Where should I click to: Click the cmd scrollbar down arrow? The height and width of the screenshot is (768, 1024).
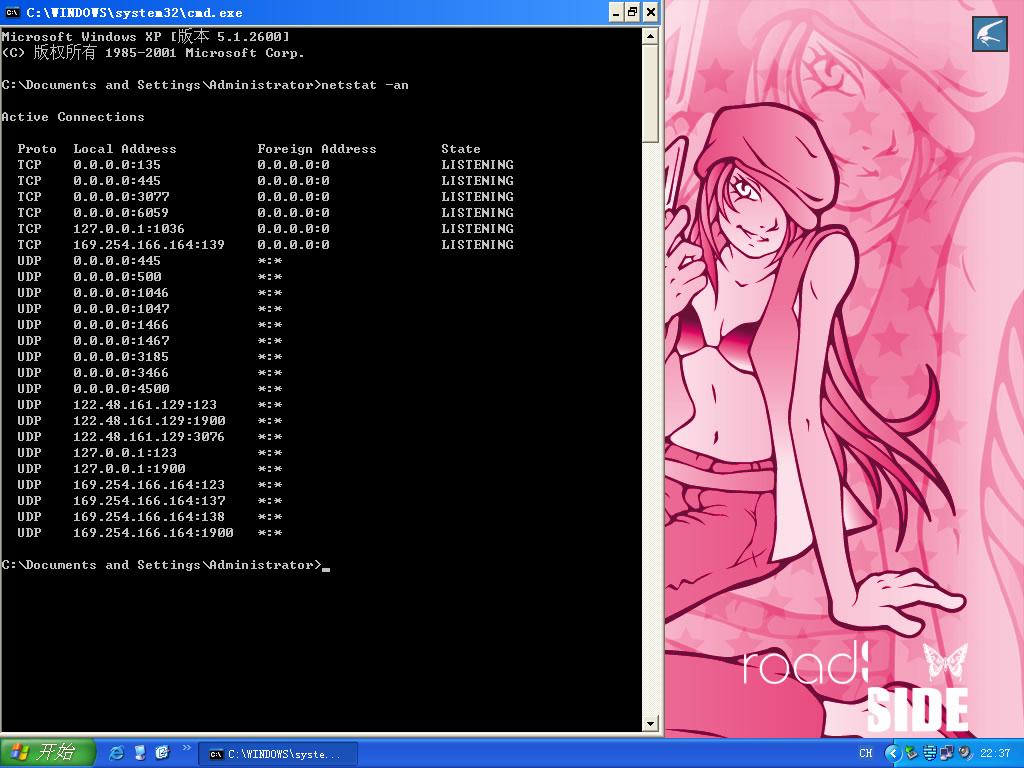(650, 723)
